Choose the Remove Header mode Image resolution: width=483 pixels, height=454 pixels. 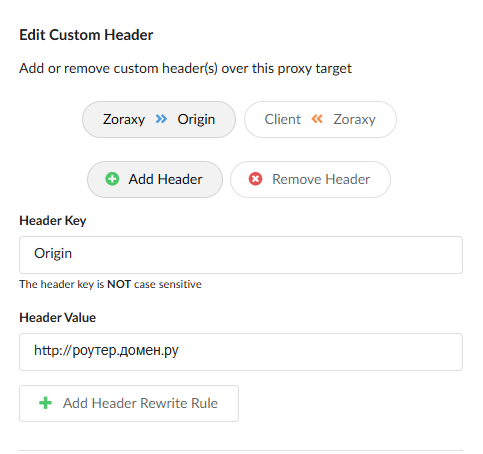(x=310, y=179)
